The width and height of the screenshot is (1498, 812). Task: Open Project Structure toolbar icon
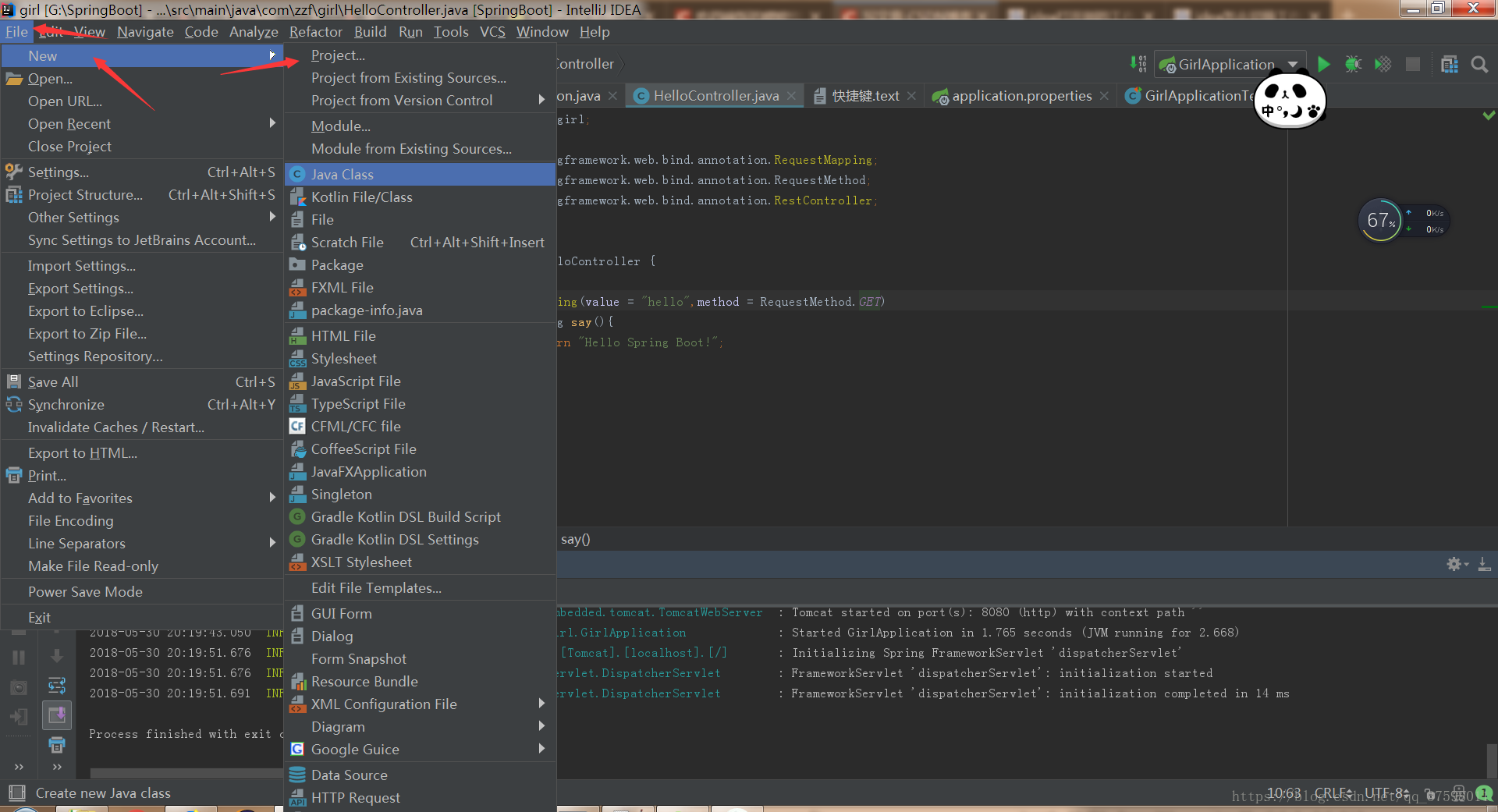coord(1450,64)
